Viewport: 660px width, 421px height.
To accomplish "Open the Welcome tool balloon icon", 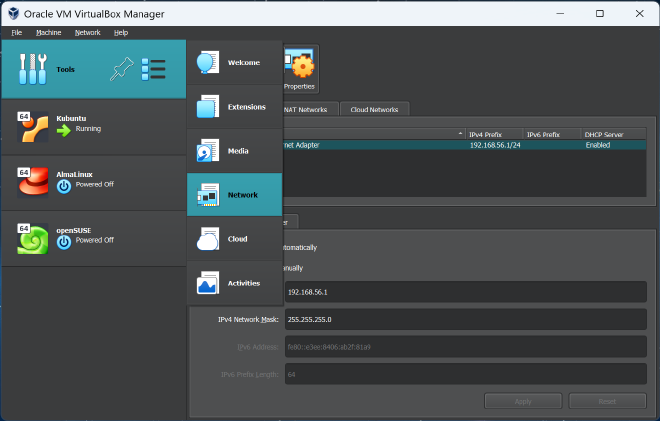I will click(x=208, y=63).
